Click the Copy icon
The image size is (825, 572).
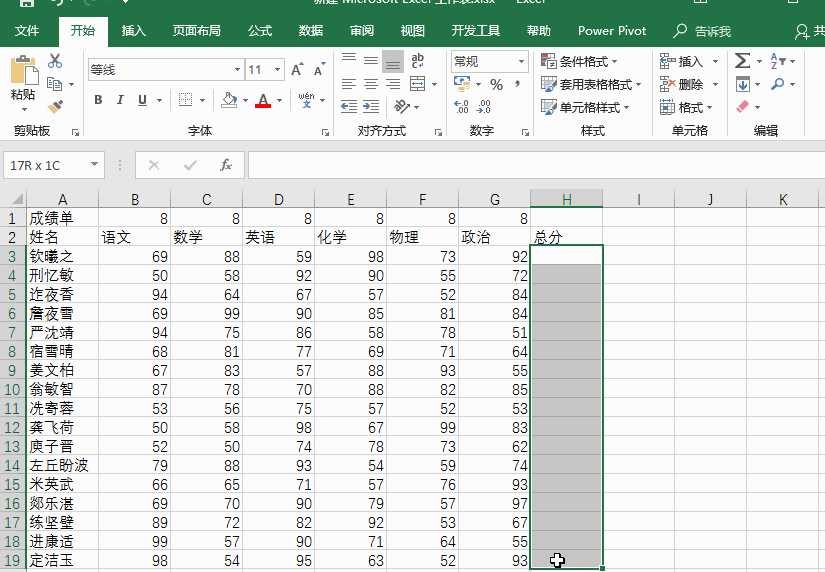pos(55,84)
